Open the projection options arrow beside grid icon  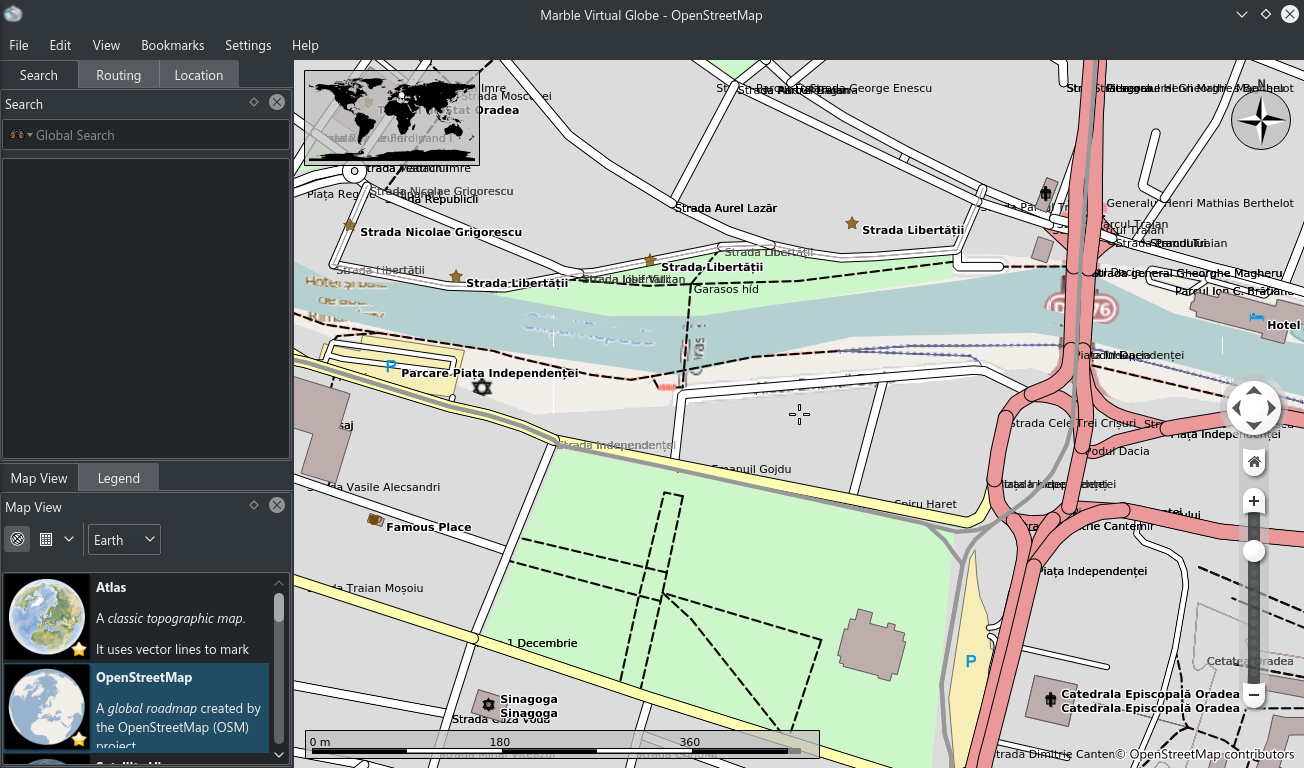click(x=69, y=540)
